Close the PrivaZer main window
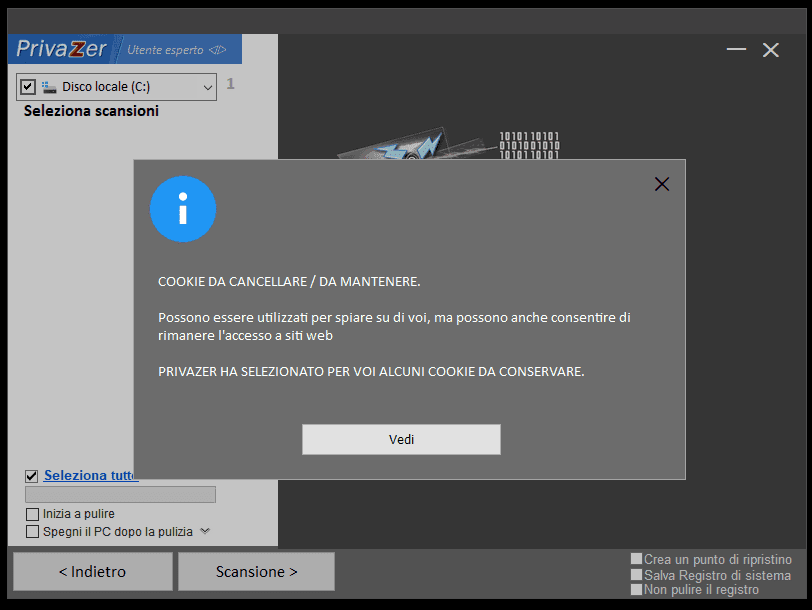 (x=771, y=50)
